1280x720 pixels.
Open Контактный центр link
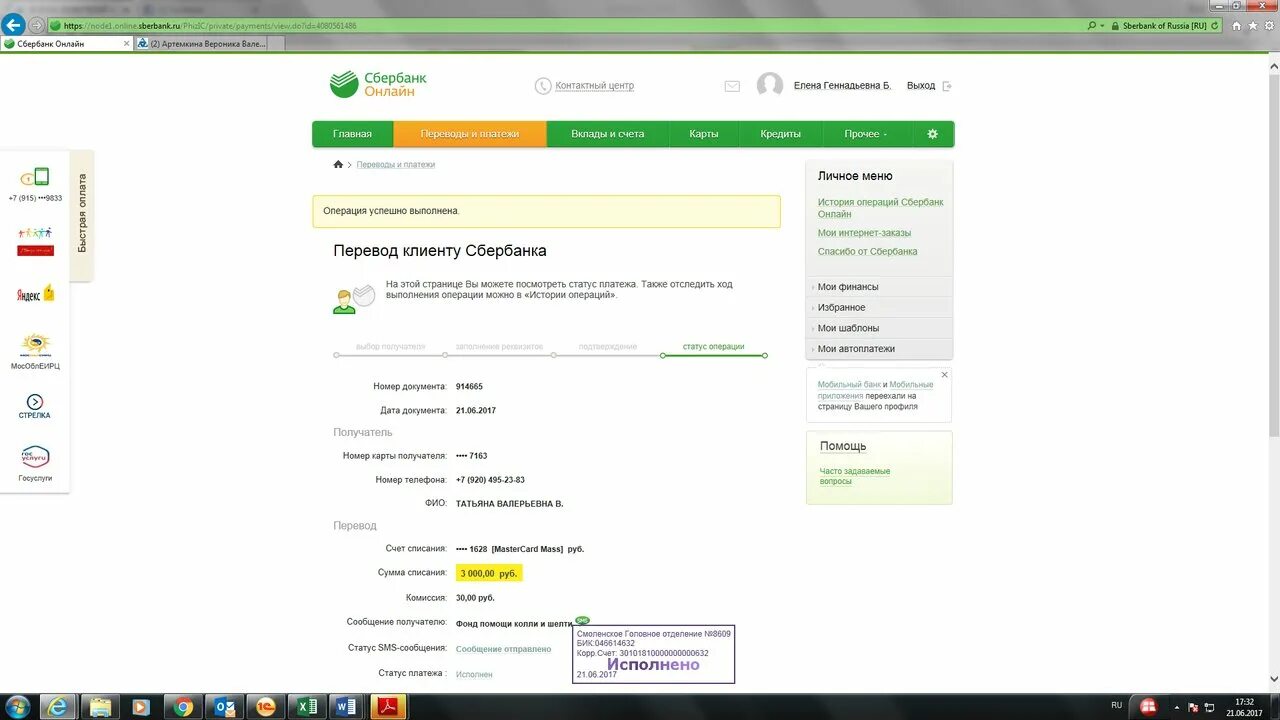(595, 86)
